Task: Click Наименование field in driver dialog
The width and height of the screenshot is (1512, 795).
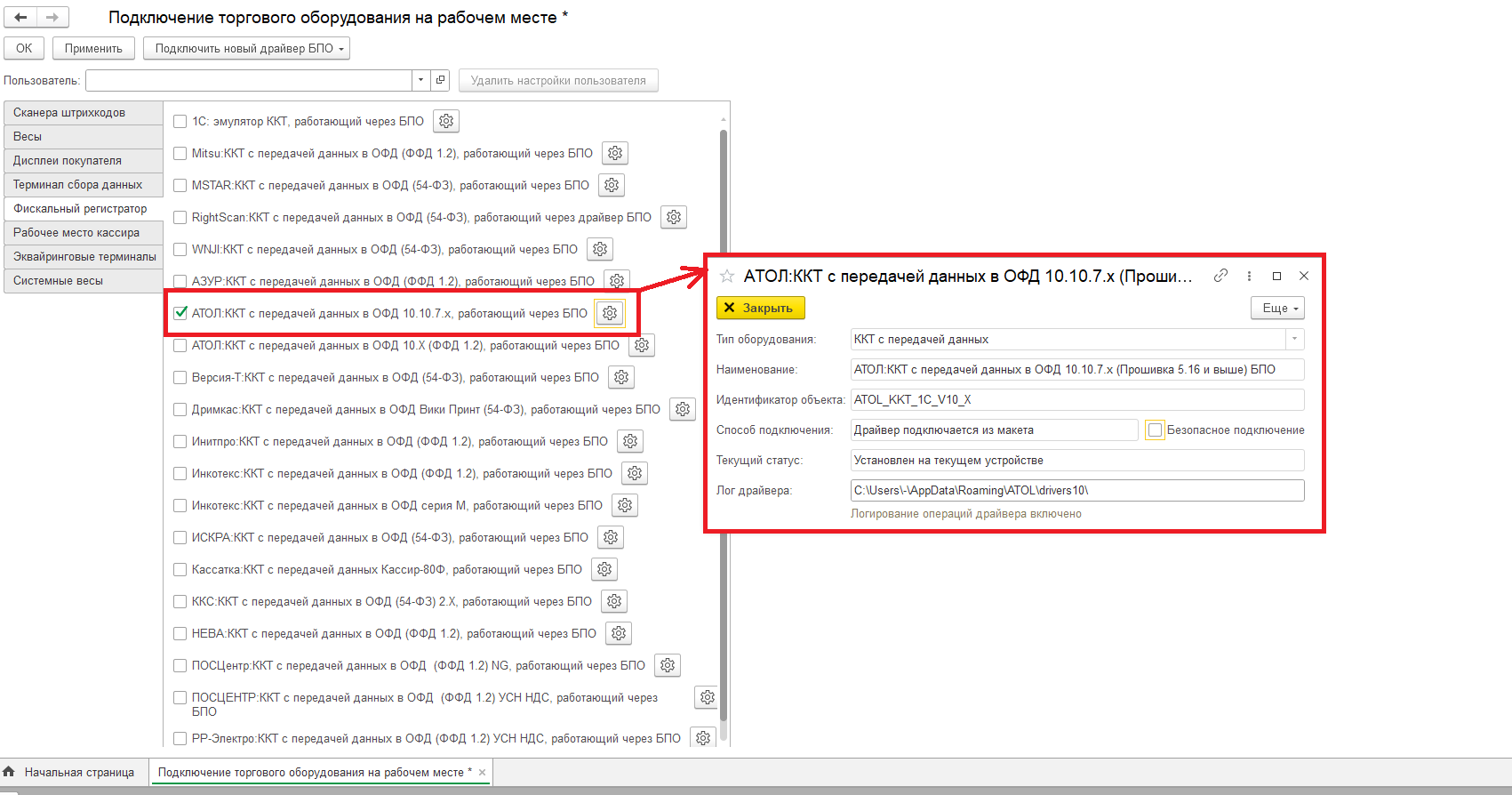Action: coord(1077,369)
